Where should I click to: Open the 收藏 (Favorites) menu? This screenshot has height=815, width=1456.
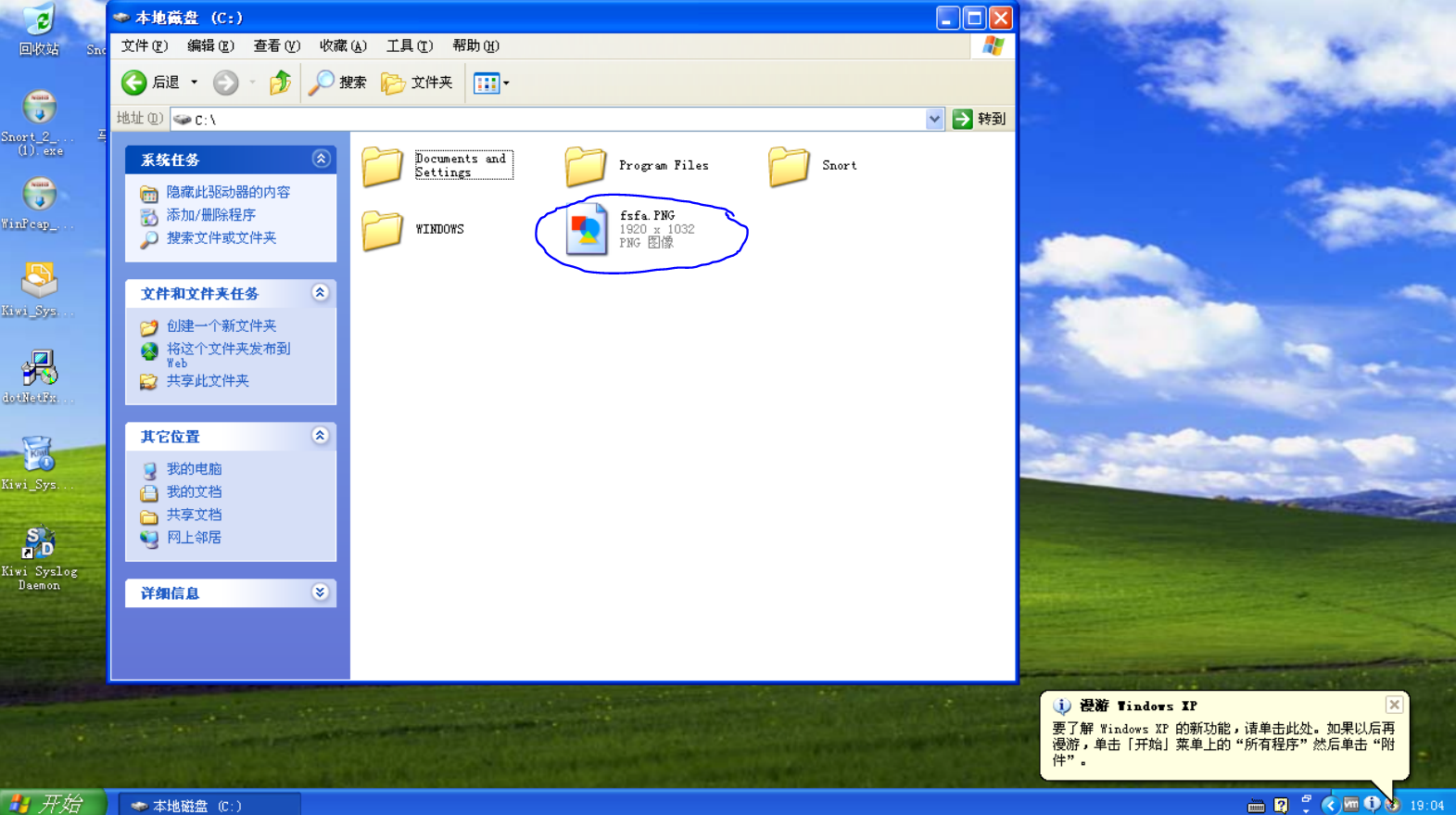(x=343, y=45)
